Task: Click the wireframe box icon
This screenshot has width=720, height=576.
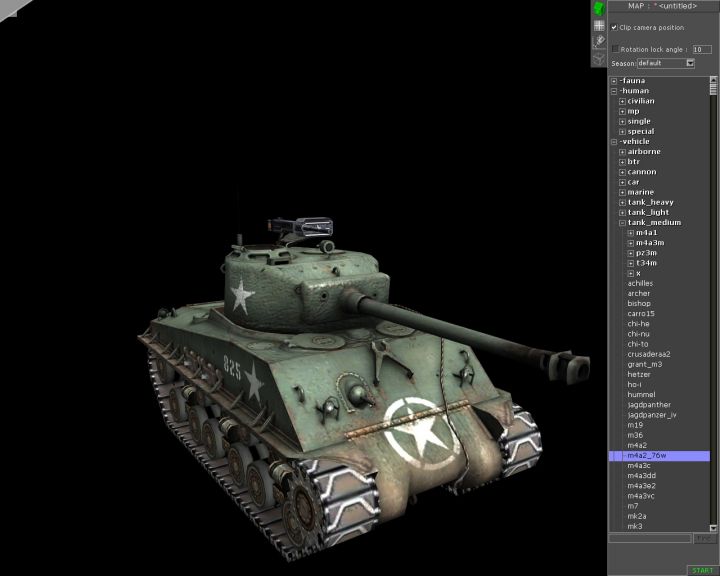Action: 598,58
